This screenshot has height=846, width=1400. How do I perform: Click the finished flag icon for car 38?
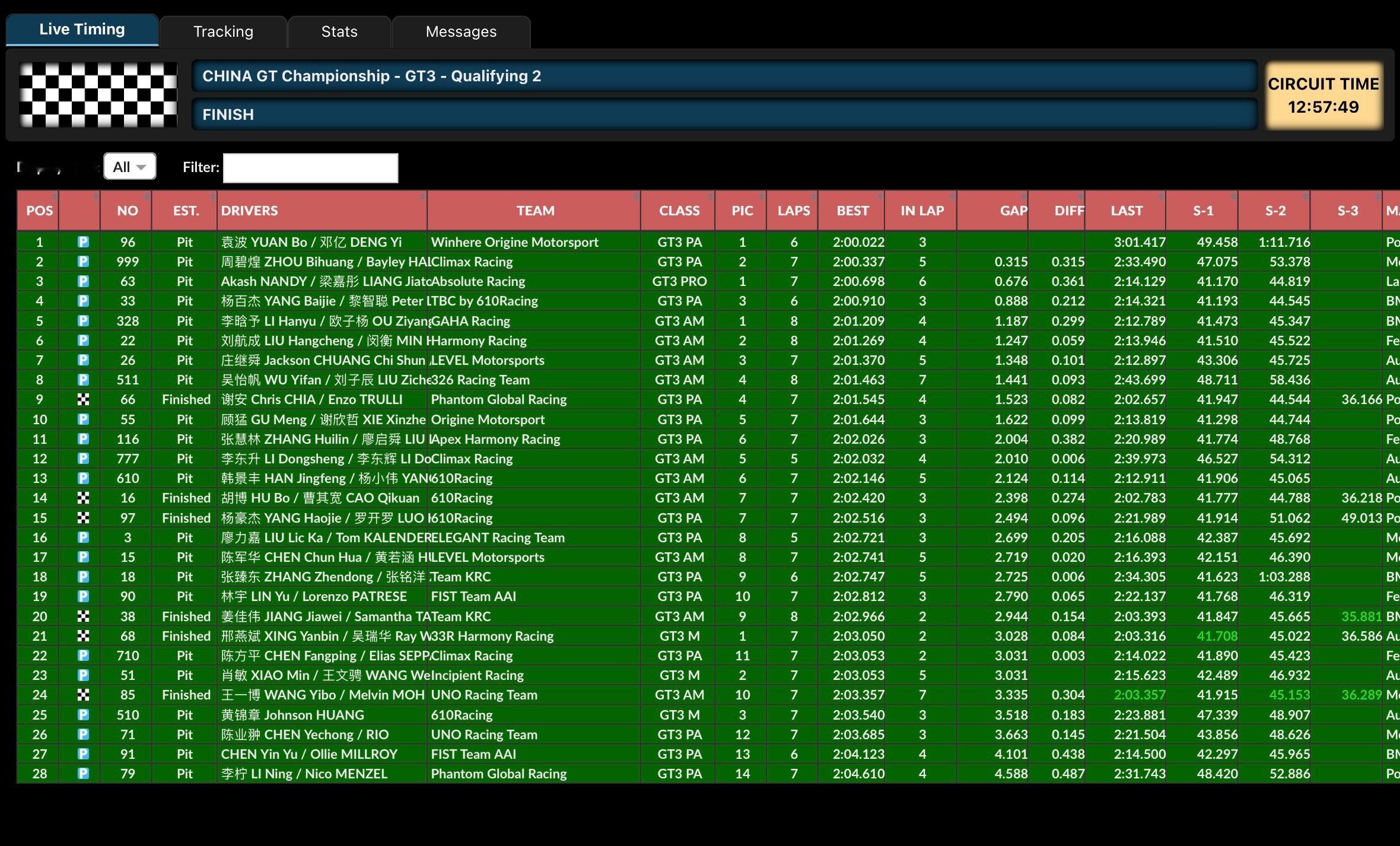[83, 616]
